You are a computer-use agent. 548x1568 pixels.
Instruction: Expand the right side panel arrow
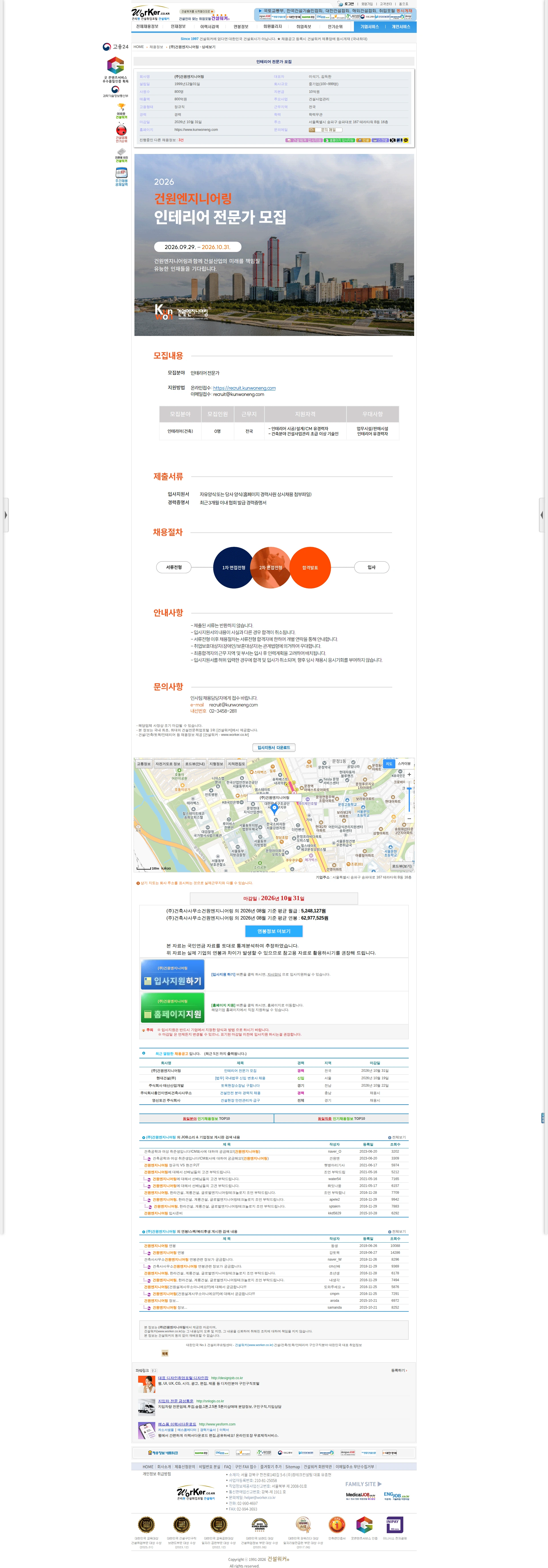tap(543, 515)
